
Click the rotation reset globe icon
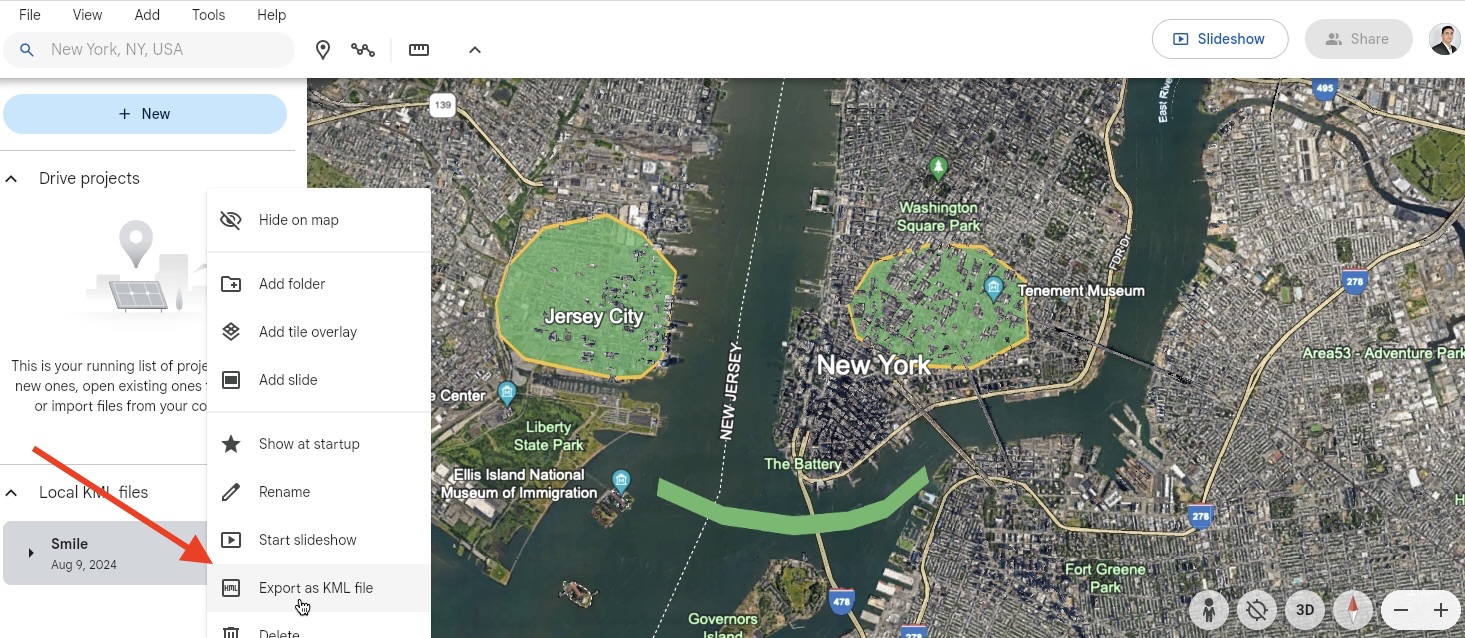(1257, 610)
